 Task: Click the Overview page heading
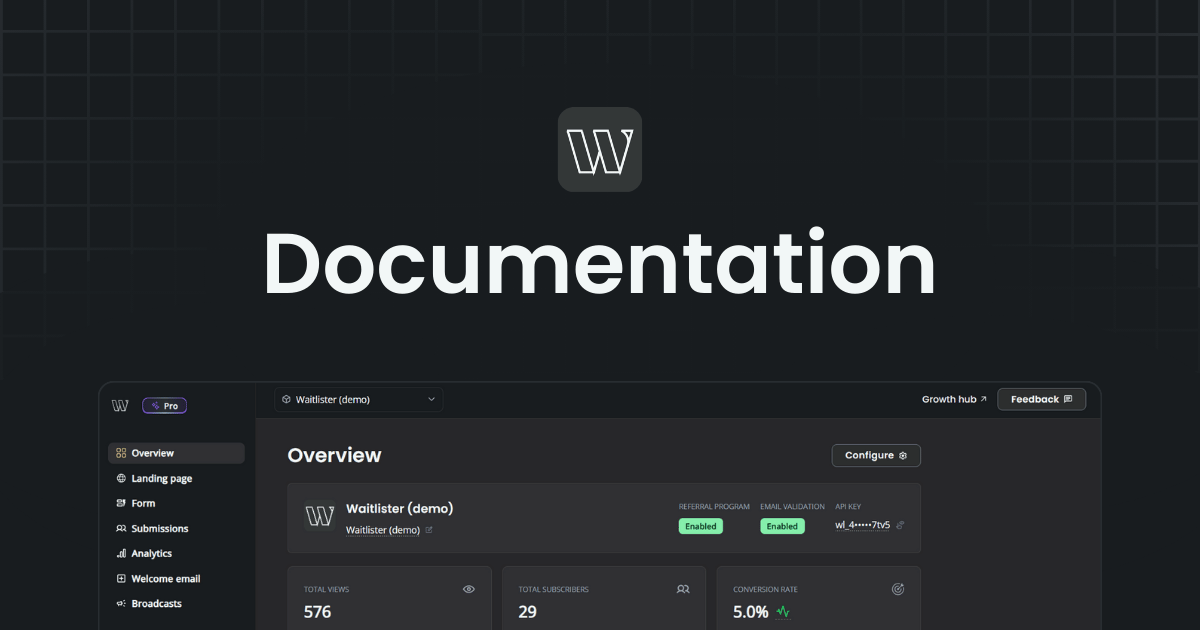pos(334,455)
